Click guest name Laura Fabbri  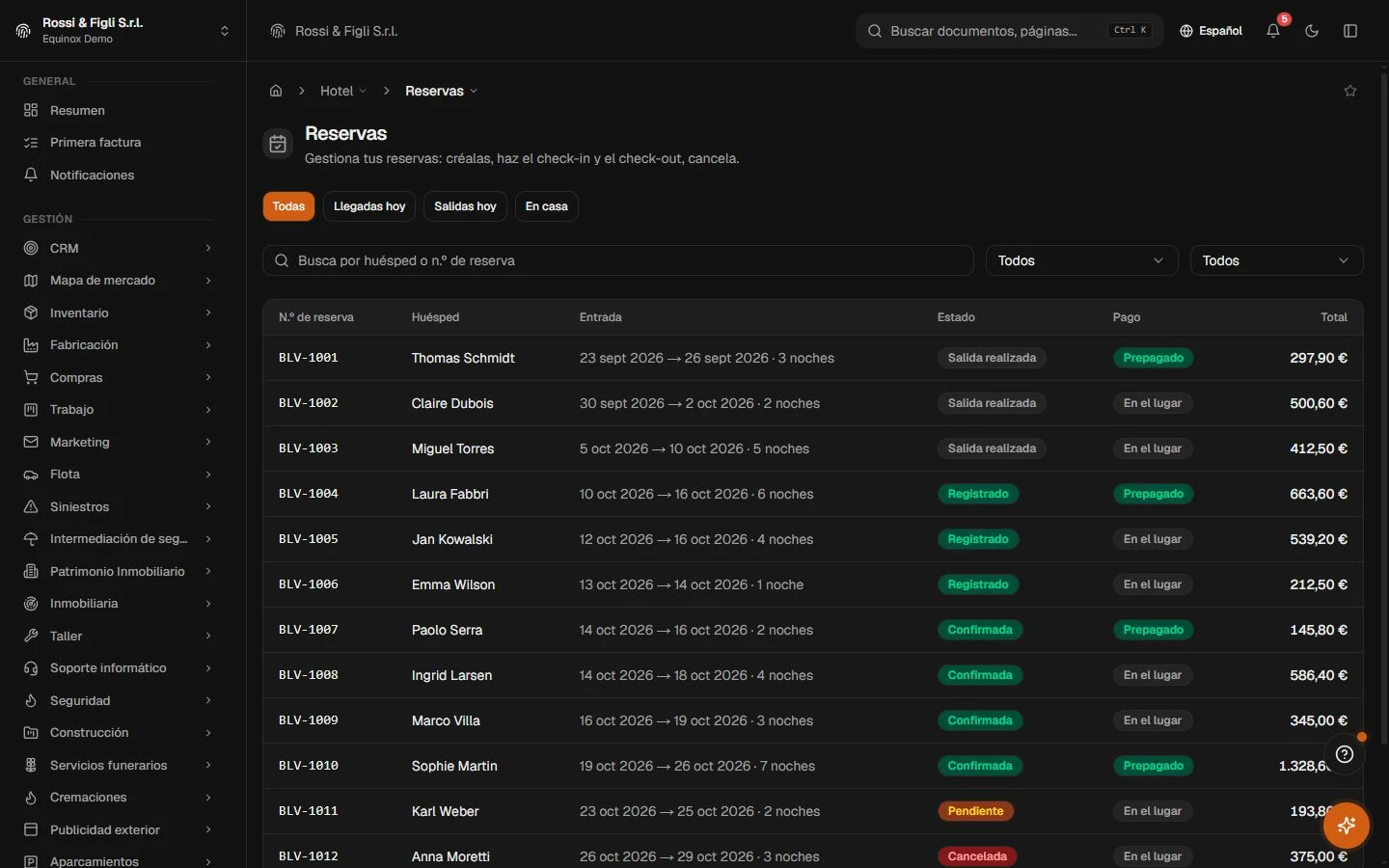pyautogui.click(x=449, y=494)
